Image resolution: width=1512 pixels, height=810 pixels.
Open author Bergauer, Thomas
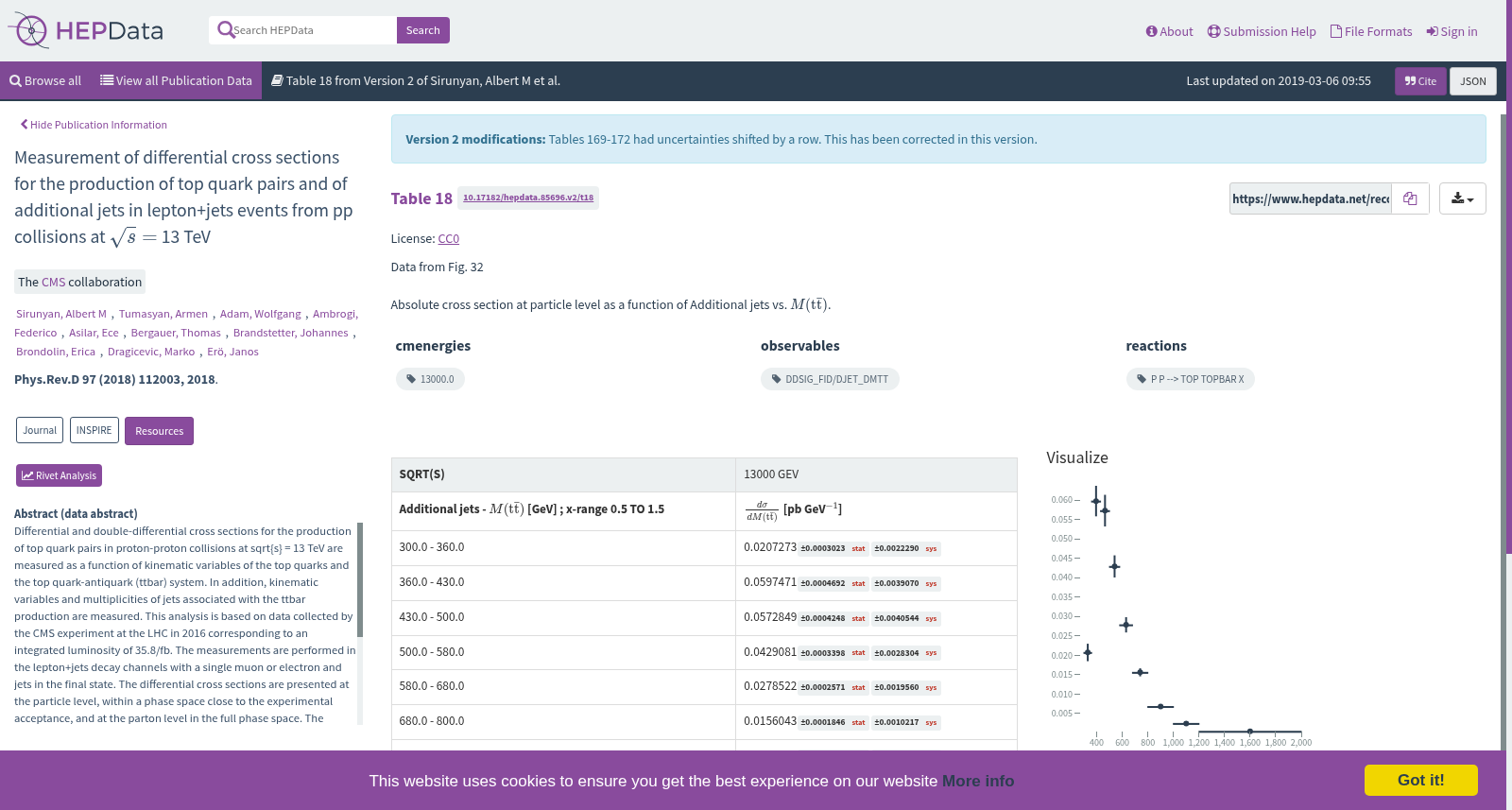point(176,333)
